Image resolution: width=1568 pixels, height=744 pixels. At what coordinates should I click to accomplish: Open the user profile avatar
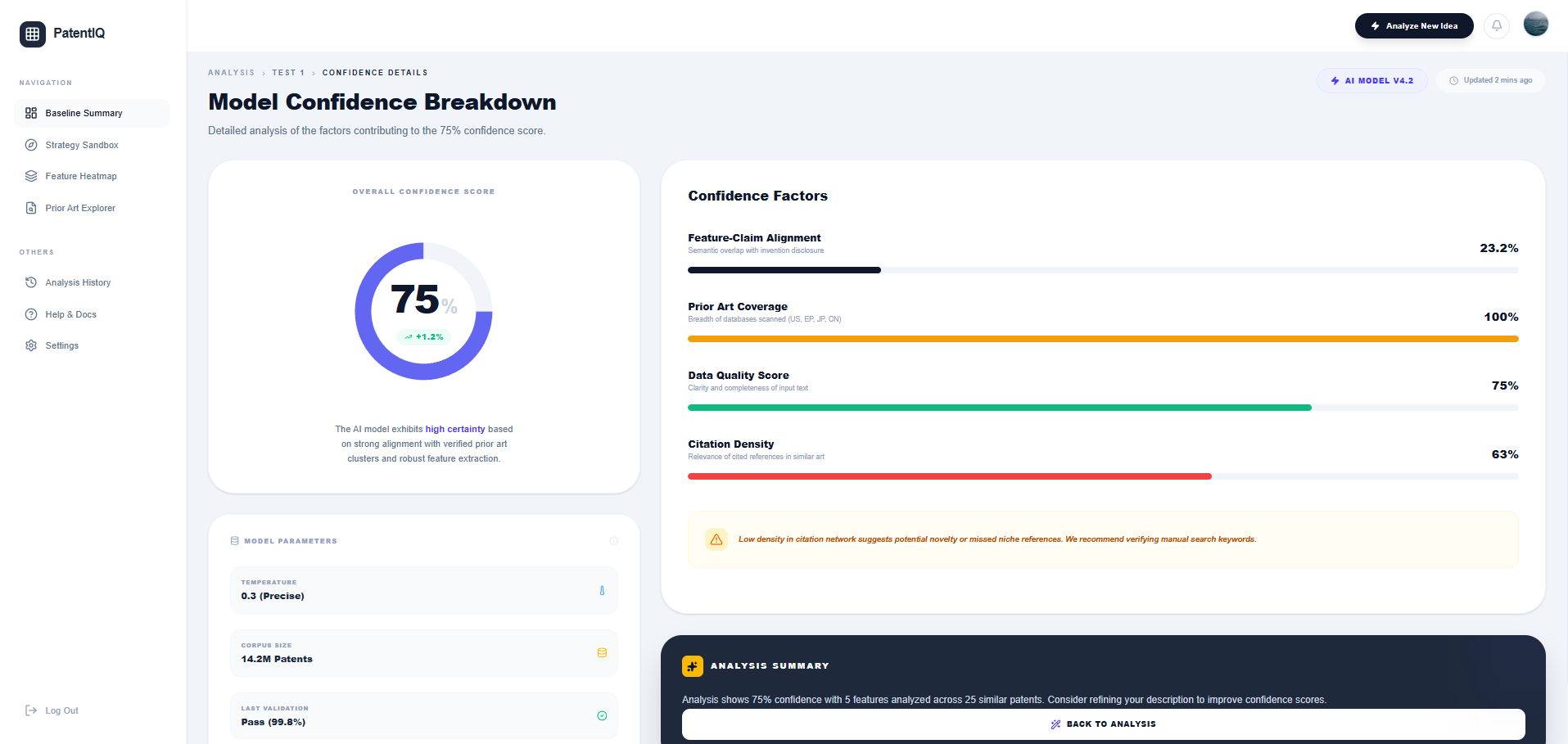pos(1535,25)
